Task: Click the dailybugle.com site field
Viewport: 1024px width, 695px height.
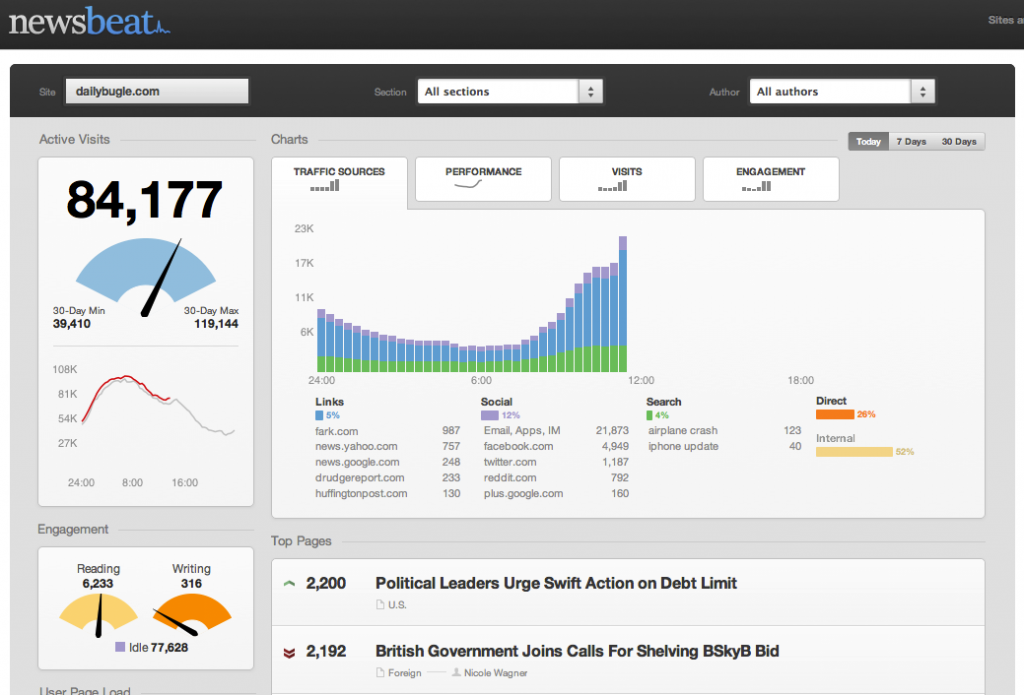Action: tap(156, 91)
